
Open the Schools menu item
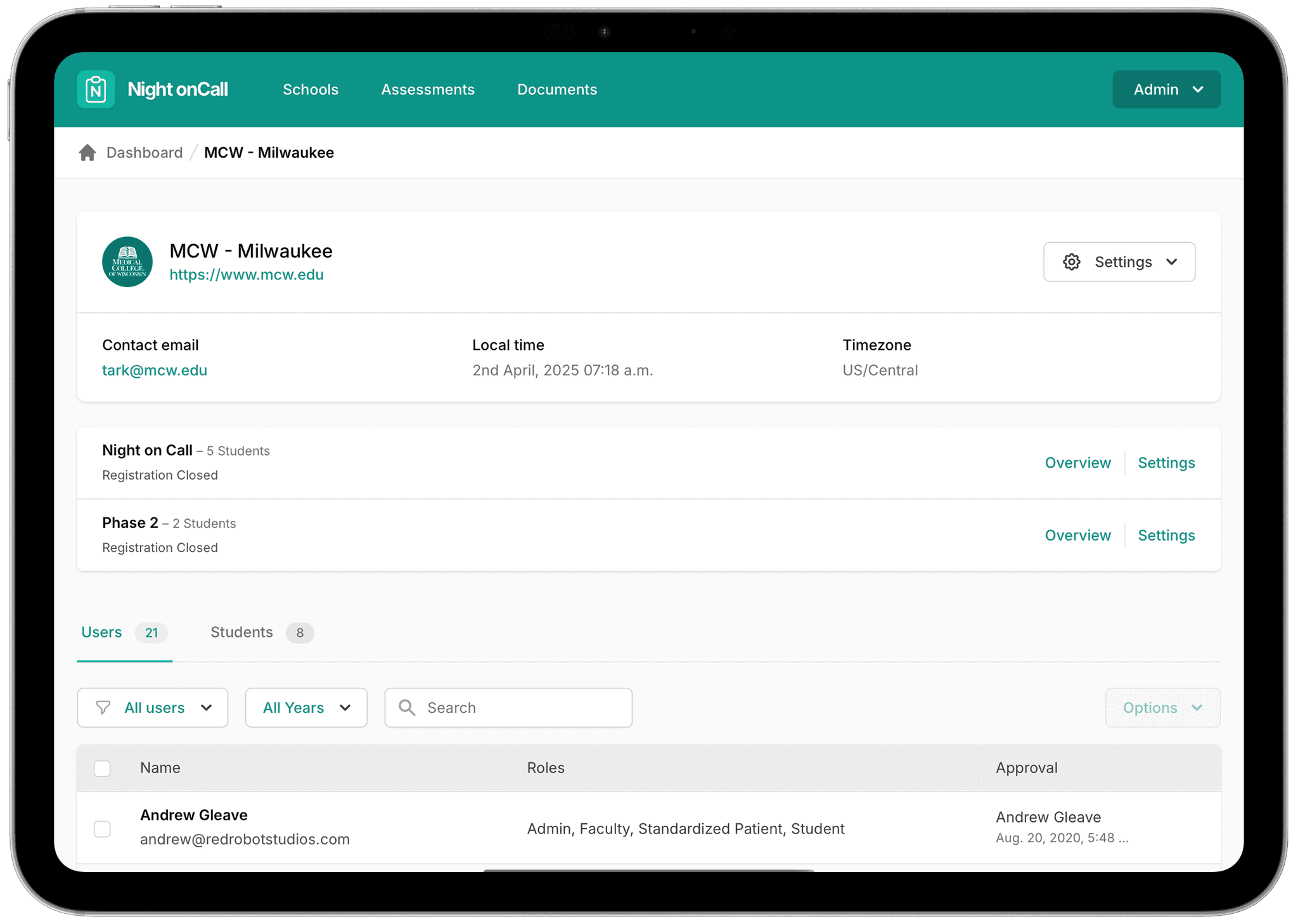[311, 89]
